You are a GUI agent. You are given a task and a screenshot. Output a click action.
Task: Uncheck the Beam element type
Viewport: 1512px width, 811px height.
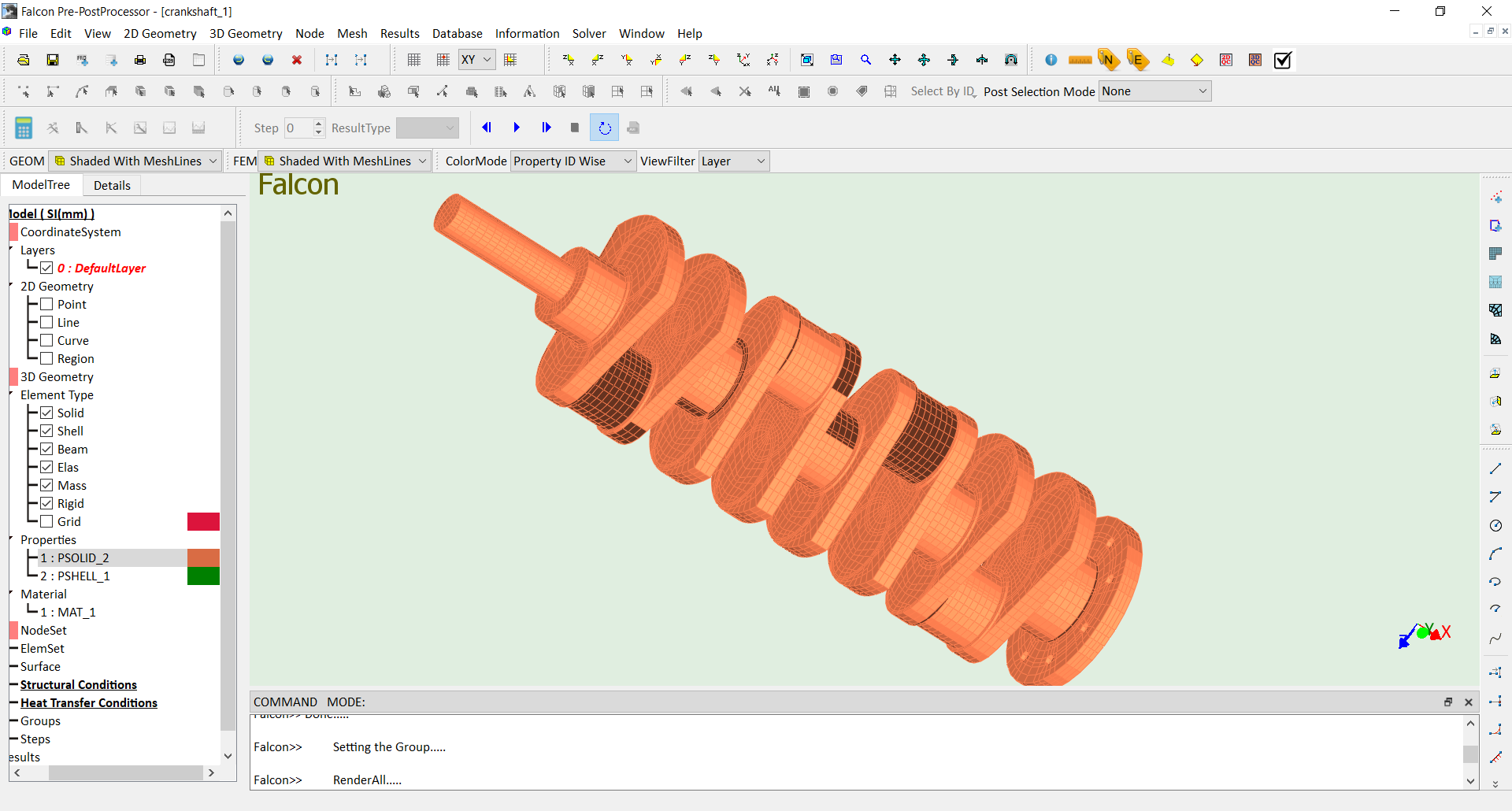[46, 449]
